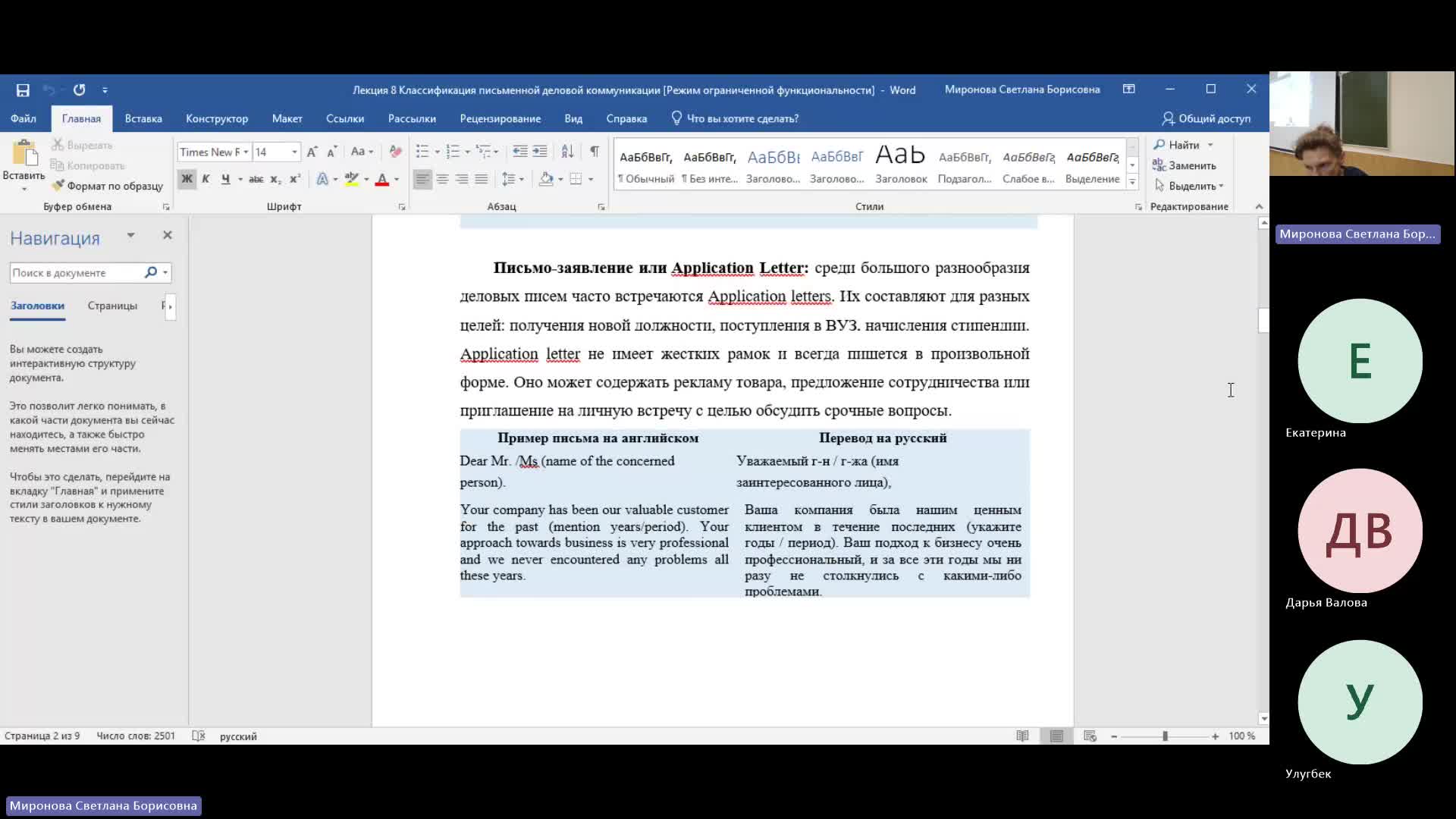
Task: Switch to the Макет (Layout) tab
Action: (287, 118)
